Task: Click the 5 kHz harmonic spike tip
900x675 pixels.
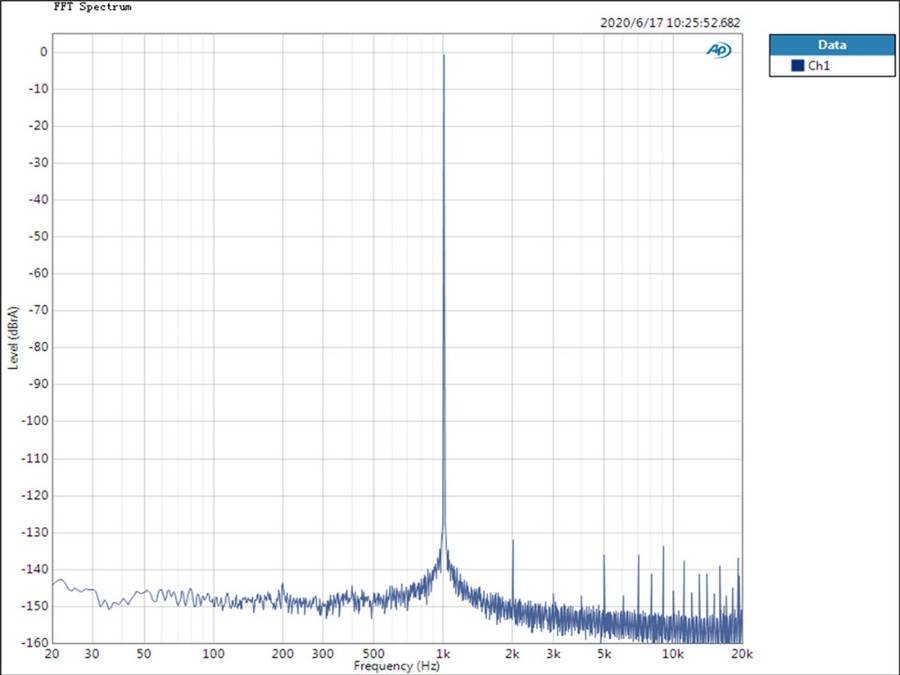Action: [604, 555]
